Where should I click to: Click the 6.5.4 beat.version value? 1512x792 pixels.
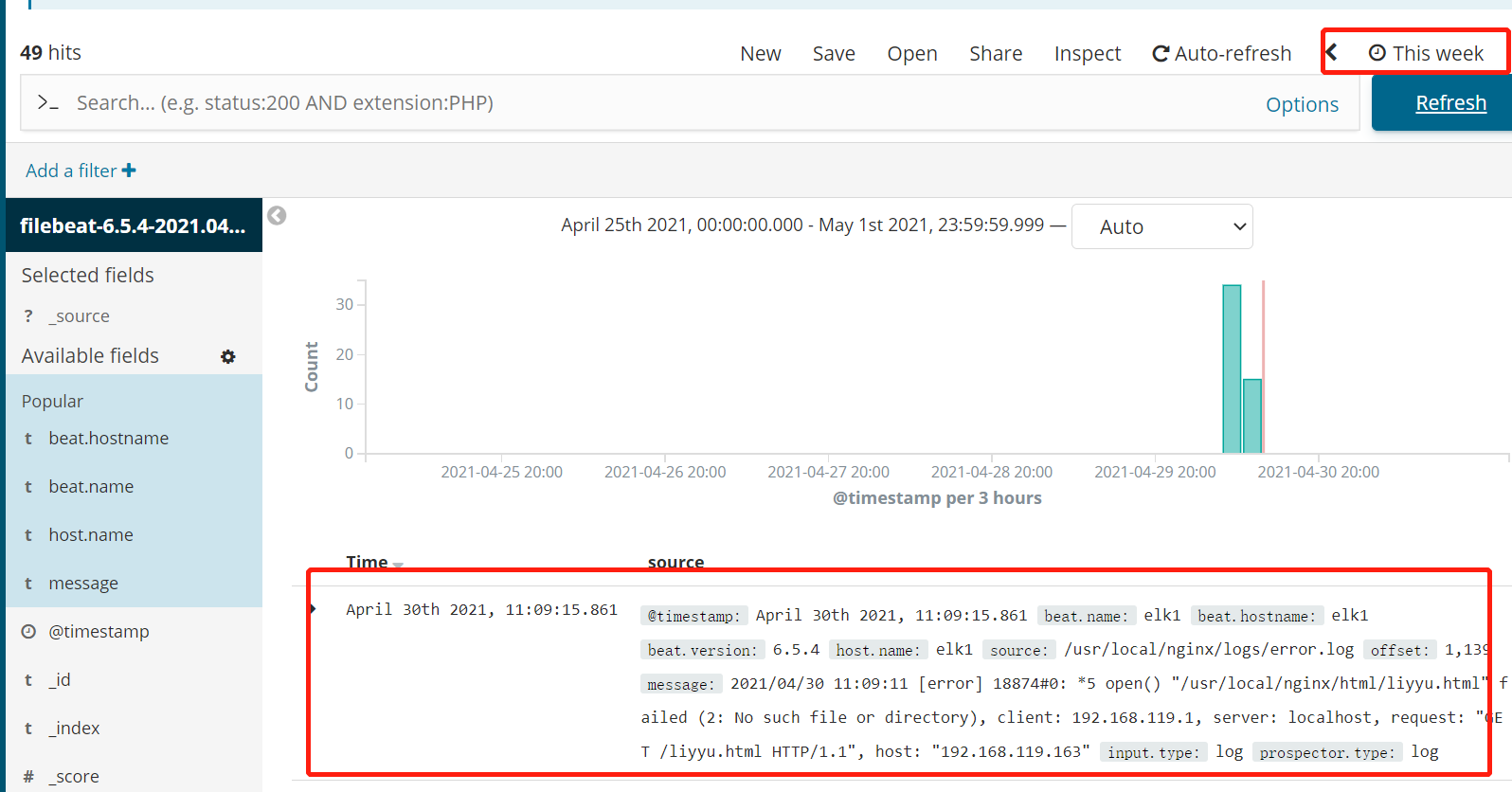click(x=796, y=649)
